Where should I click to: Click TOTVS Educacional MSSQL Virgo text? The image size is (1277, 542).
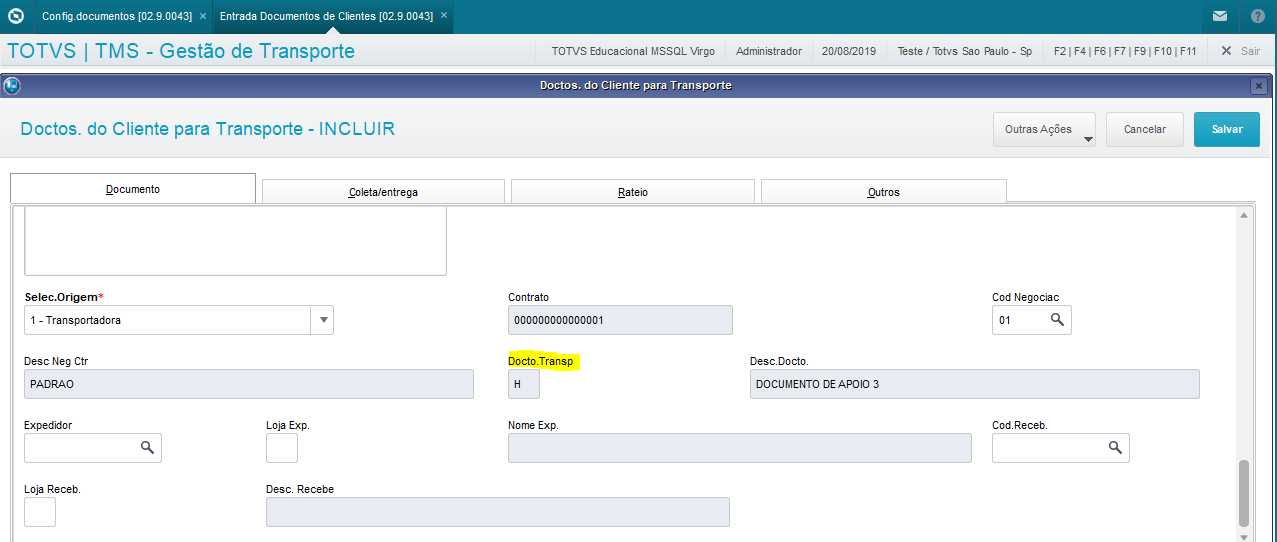[633, 51]
